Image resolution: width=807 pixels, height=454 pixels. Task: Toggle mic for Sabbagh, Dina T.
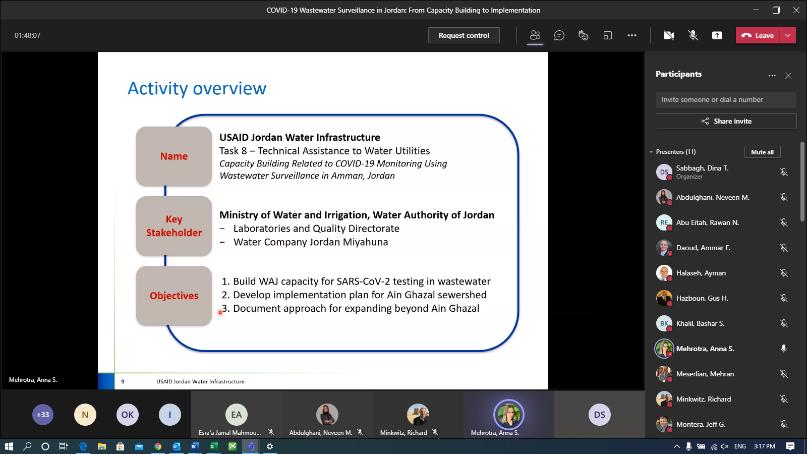click(784, 172)
